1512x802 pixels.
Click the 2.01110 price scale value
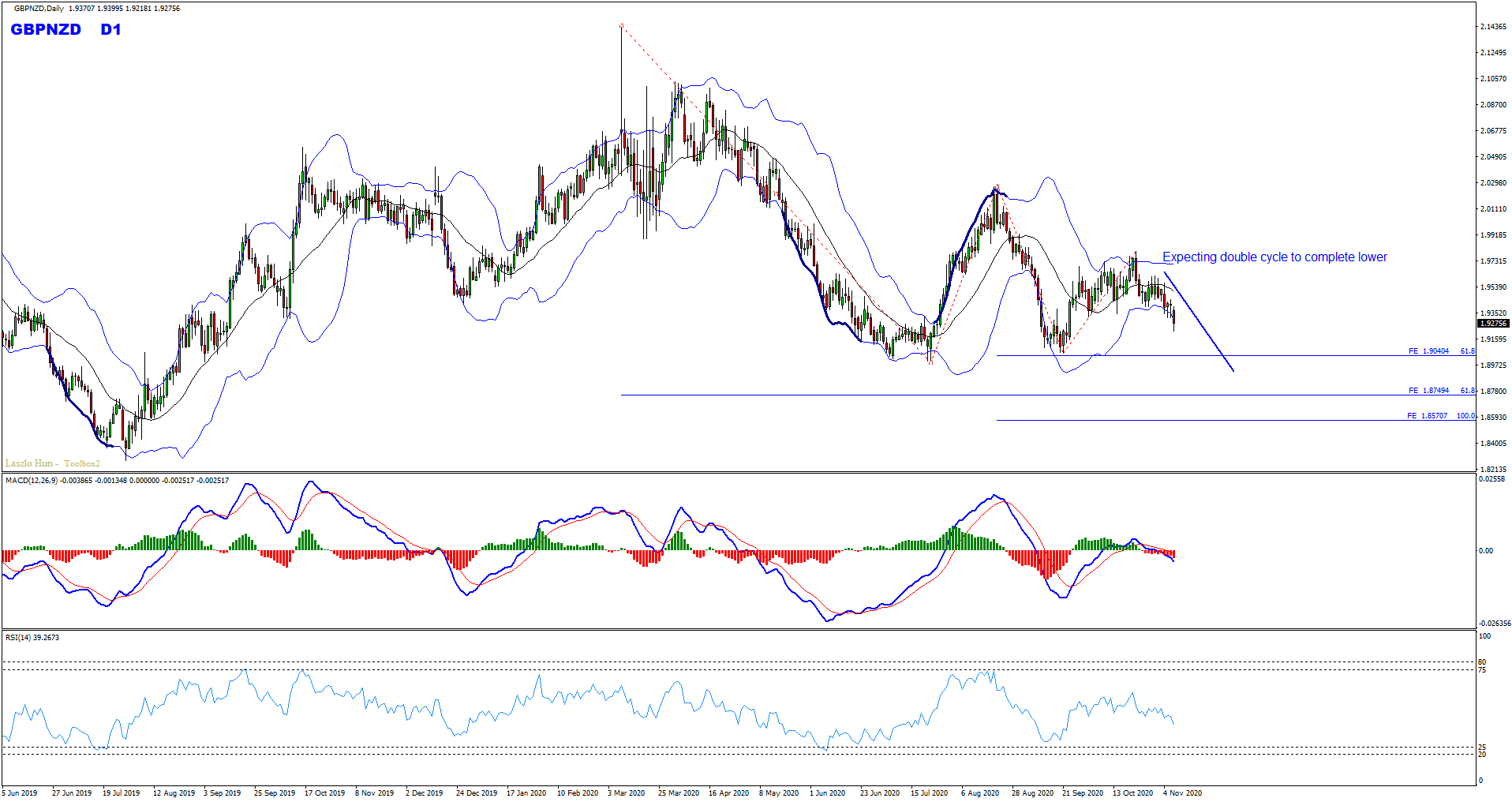click(1493, 209)
